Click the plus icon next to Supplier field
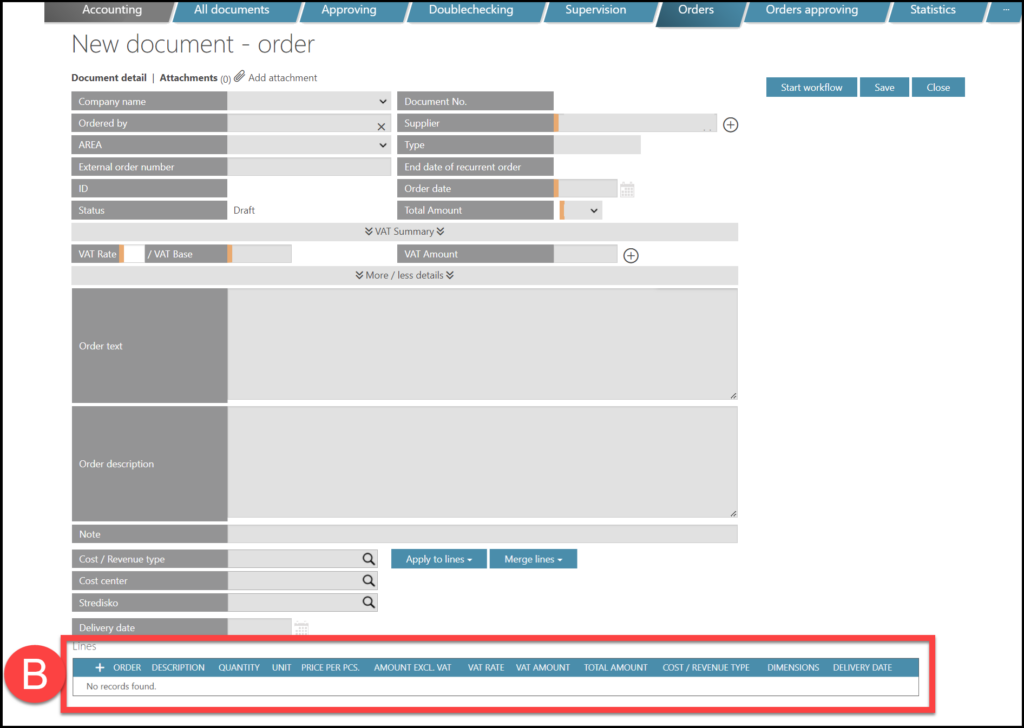This screenshot has width=1024, height=728. point(730,125)
